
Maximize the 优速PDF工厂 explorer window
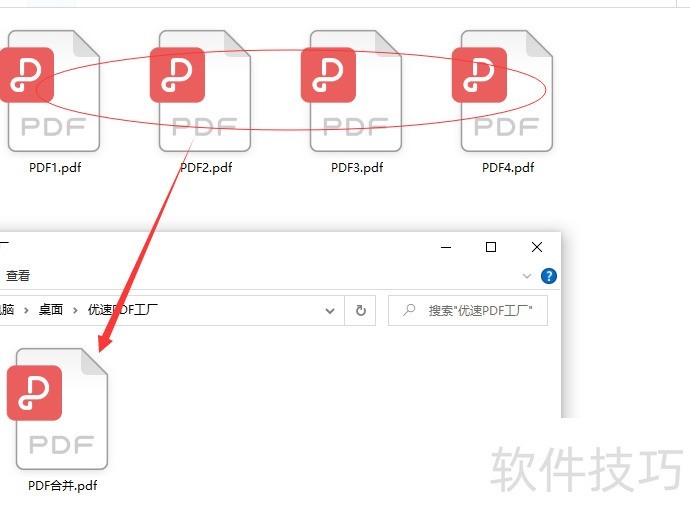(x=491, y=247)
